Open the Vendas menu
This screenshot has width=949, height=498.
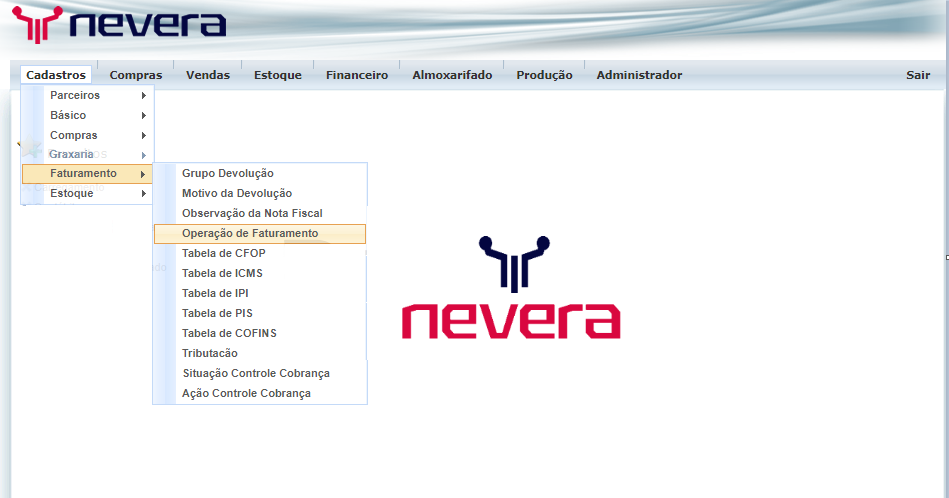(x=208, y=75)
